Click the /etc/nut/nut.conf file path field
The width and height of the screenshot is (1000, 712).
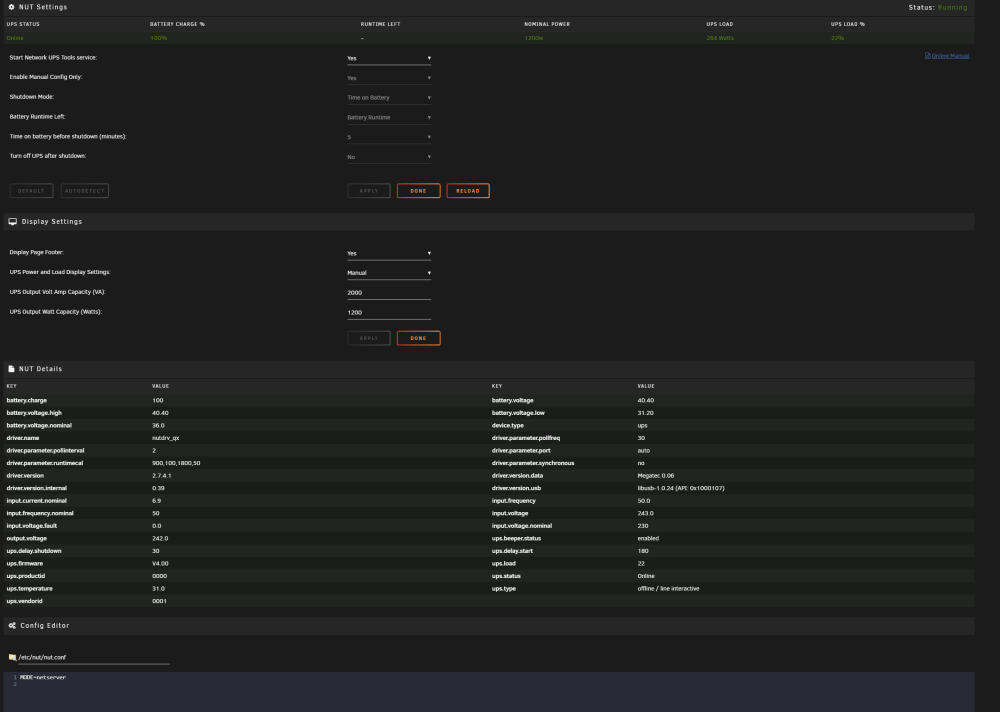point(94,658)
